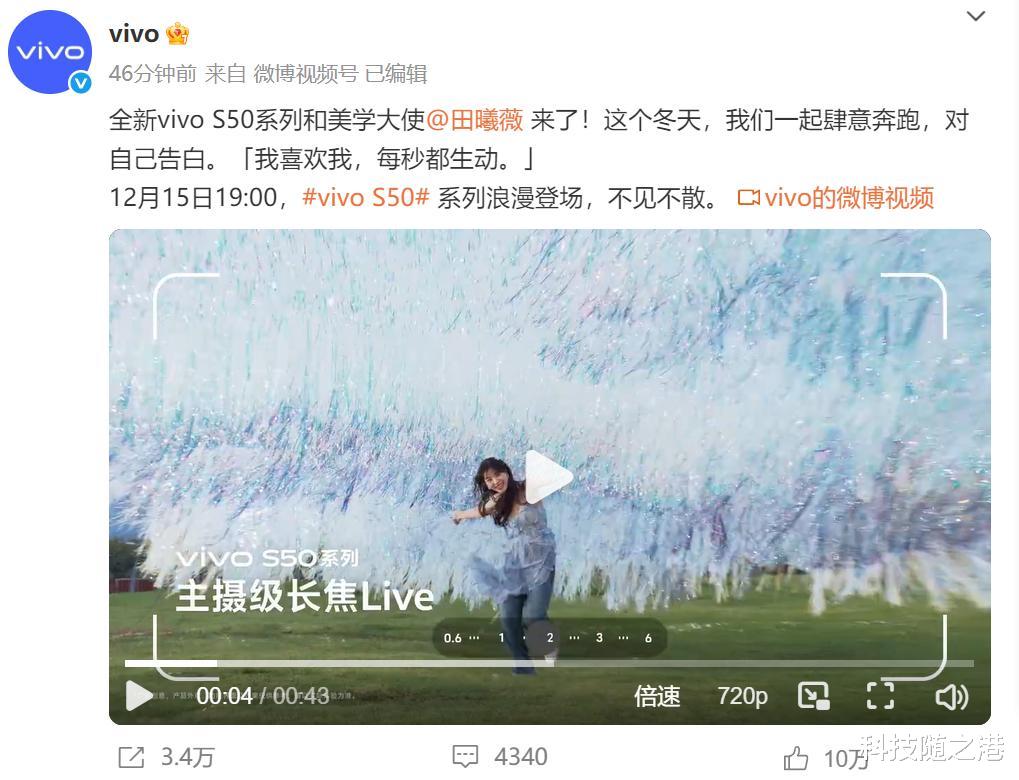Toggle picture-in-picture mini player
Image resolution: width=1019 pixels, height=780 pixels.
pos(814,696)
